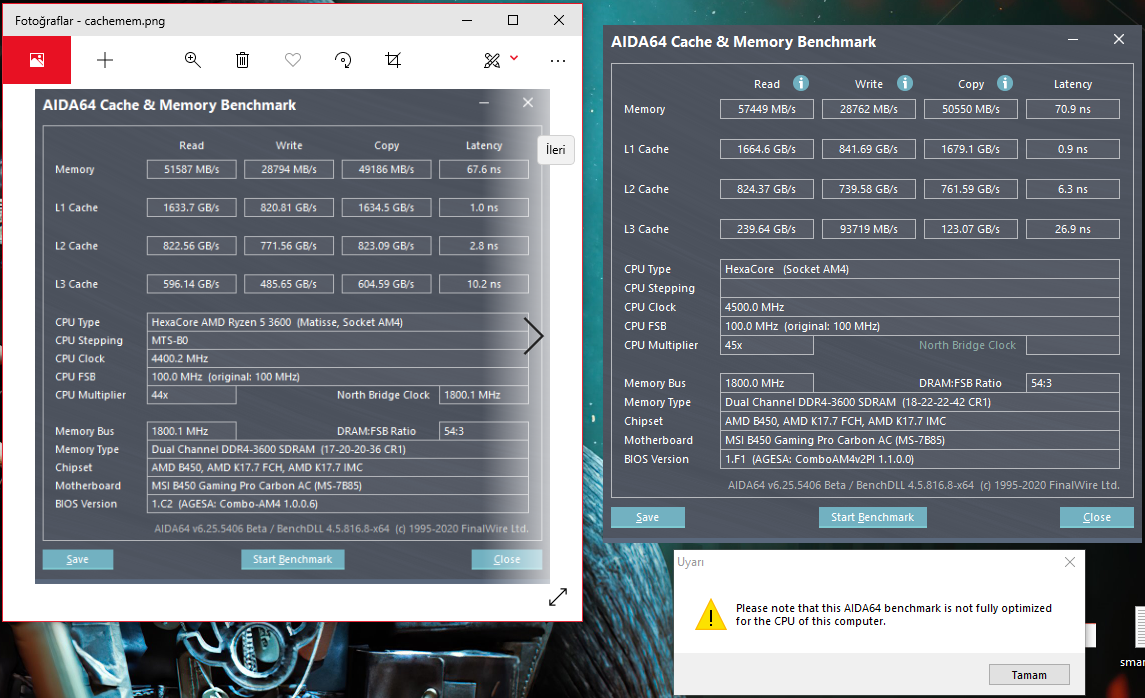Click Start Benchmark in AIDA64 window
1145x698 pixels.
[x=873, y=517]
